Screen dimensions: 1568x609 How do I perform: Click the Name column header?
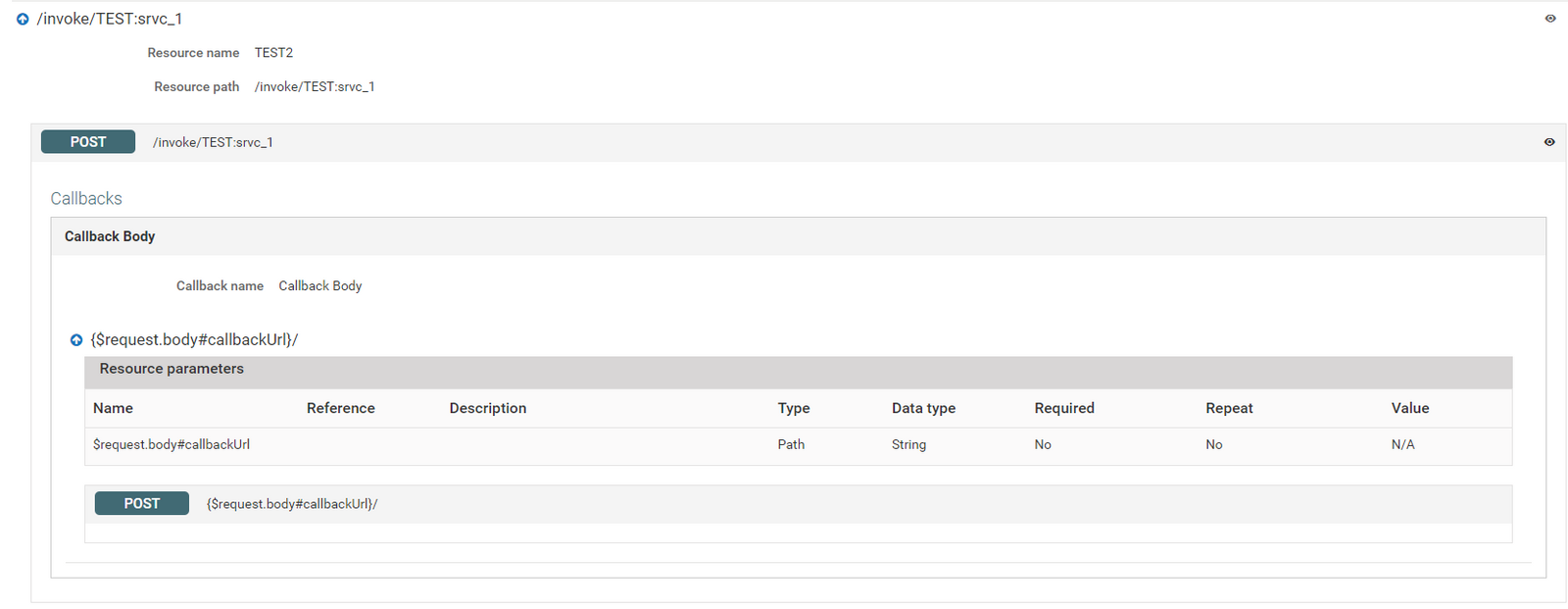tap(113, 408)
